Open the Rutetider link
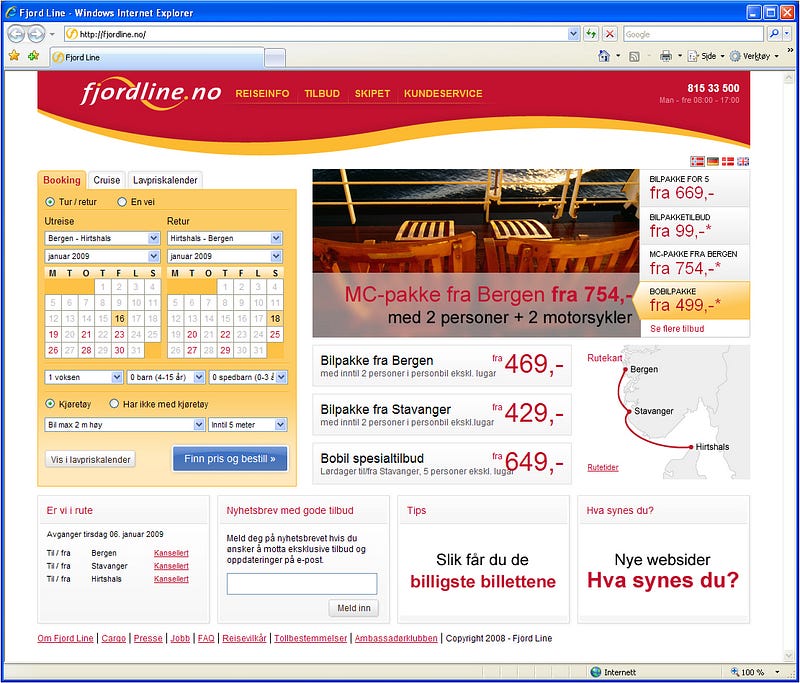Image resolution: width=800 pixels, height=683 pixels. click(603, 467)
